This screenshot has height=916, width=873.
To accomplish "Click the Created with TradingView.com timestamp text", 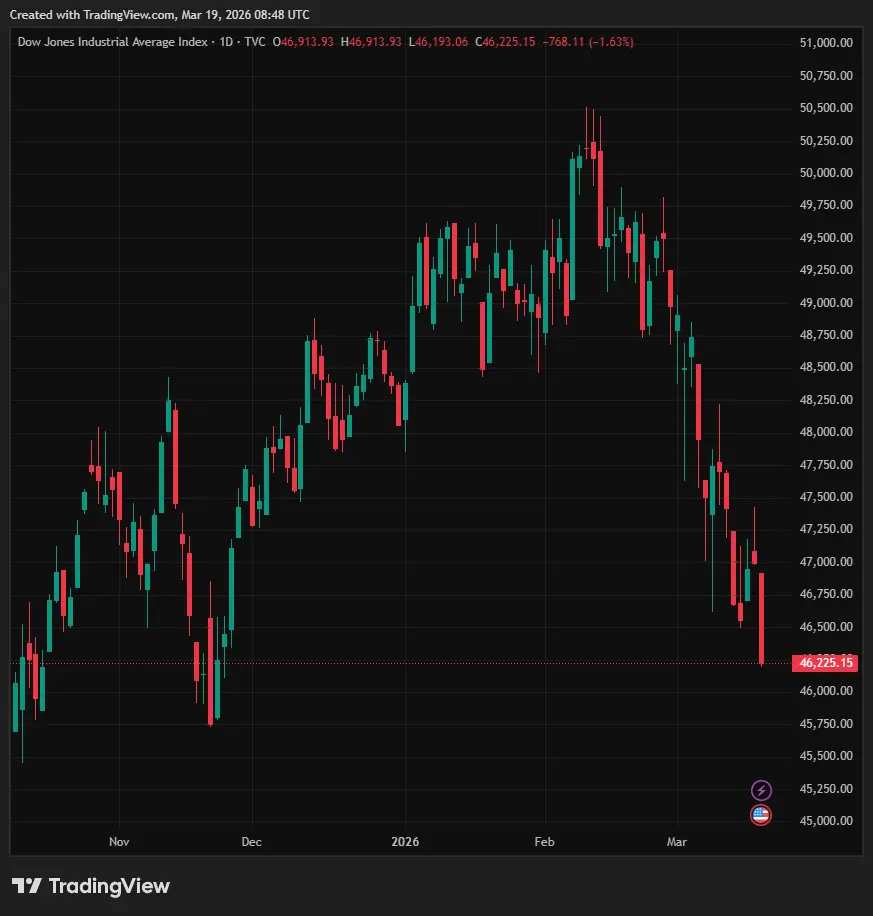I will [x=160, y=15].
